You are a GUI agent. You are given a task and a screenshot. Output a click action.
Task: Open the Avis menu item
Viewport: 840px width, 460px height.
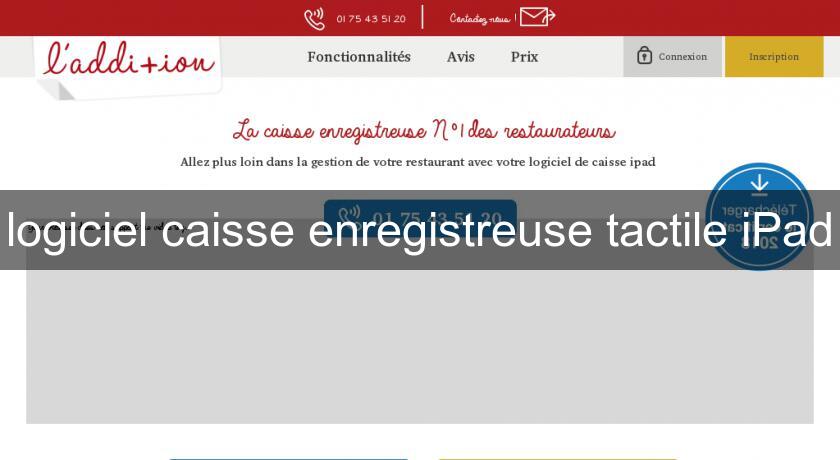click(461, 57)
